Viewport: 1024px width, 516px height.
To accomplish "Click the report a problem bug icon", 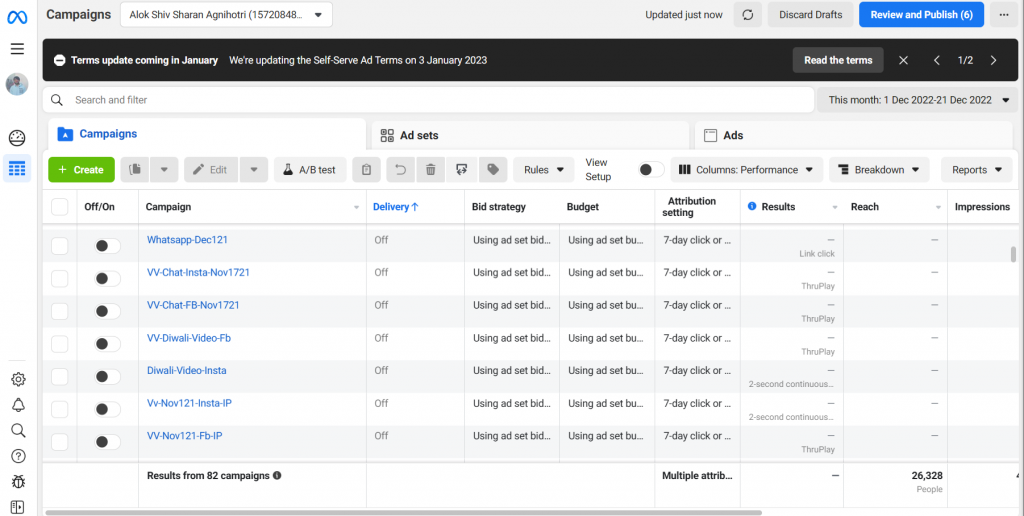I will (x=18, y=482).
